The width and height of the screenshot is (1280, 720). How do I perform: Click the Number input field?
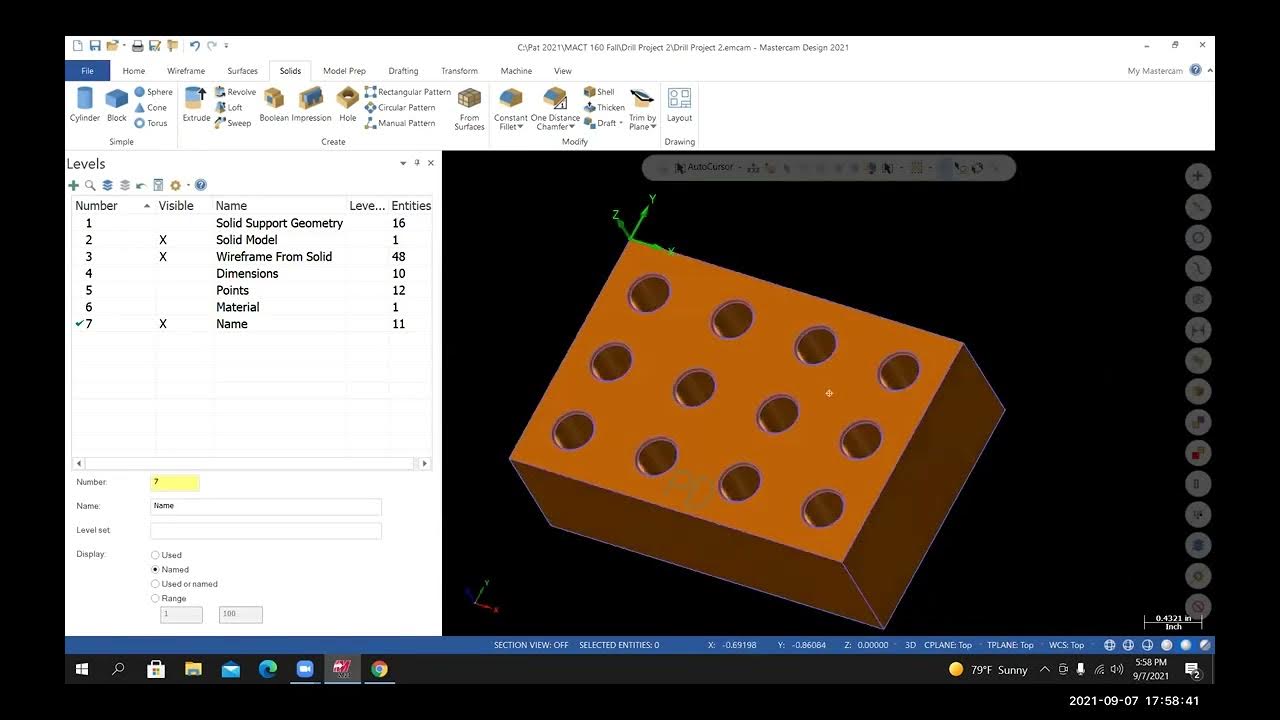(175, 482)
